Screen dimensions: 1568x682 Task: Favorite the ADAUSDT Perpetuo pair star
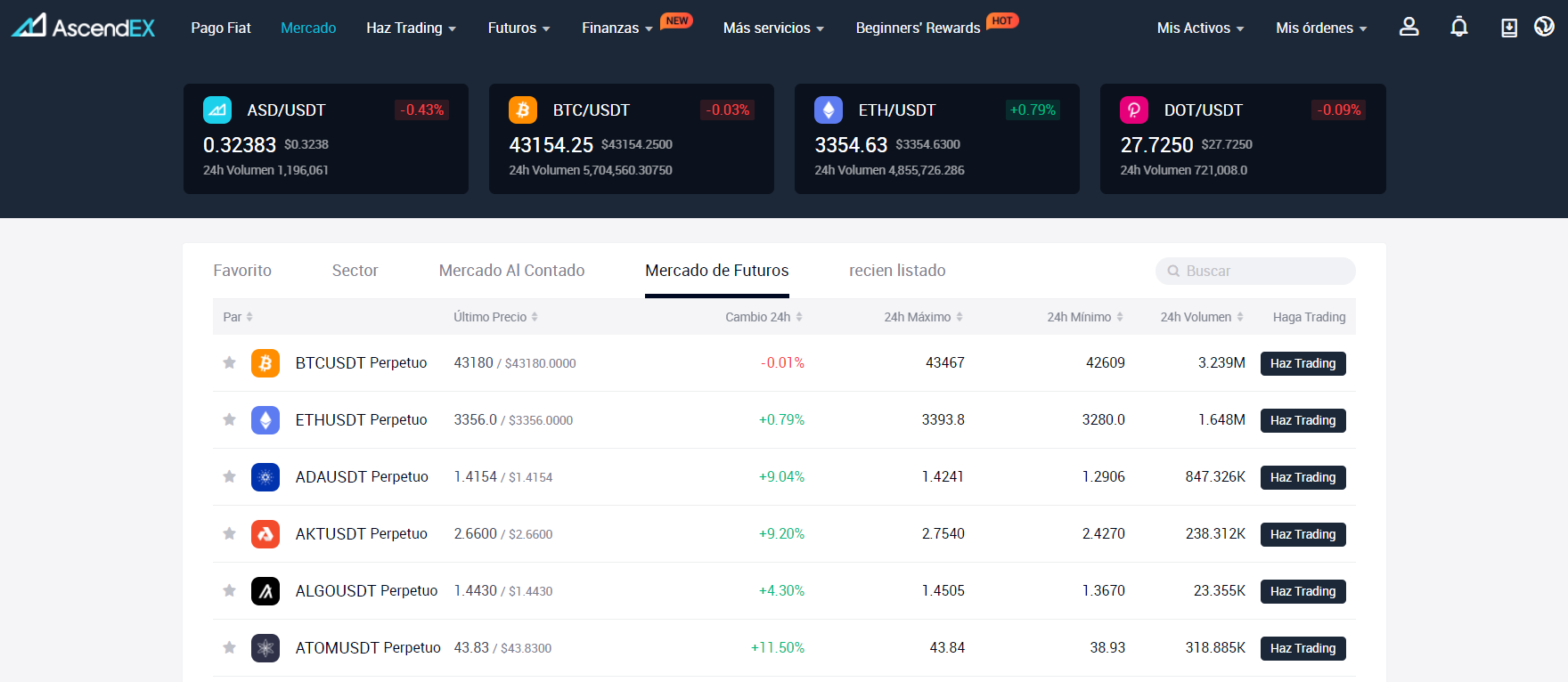[x=229, y=476]
